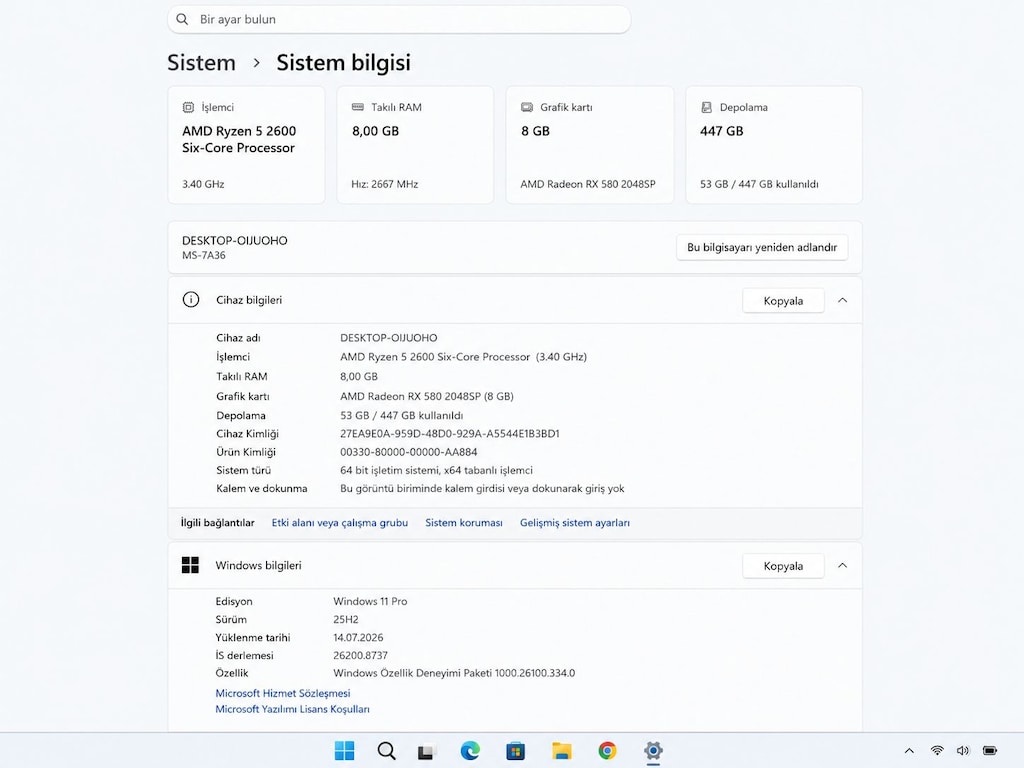Focus the 'Bir ayar bulun' search field
The height and width of the screenshot is (768, 1024).
(399, 19)
